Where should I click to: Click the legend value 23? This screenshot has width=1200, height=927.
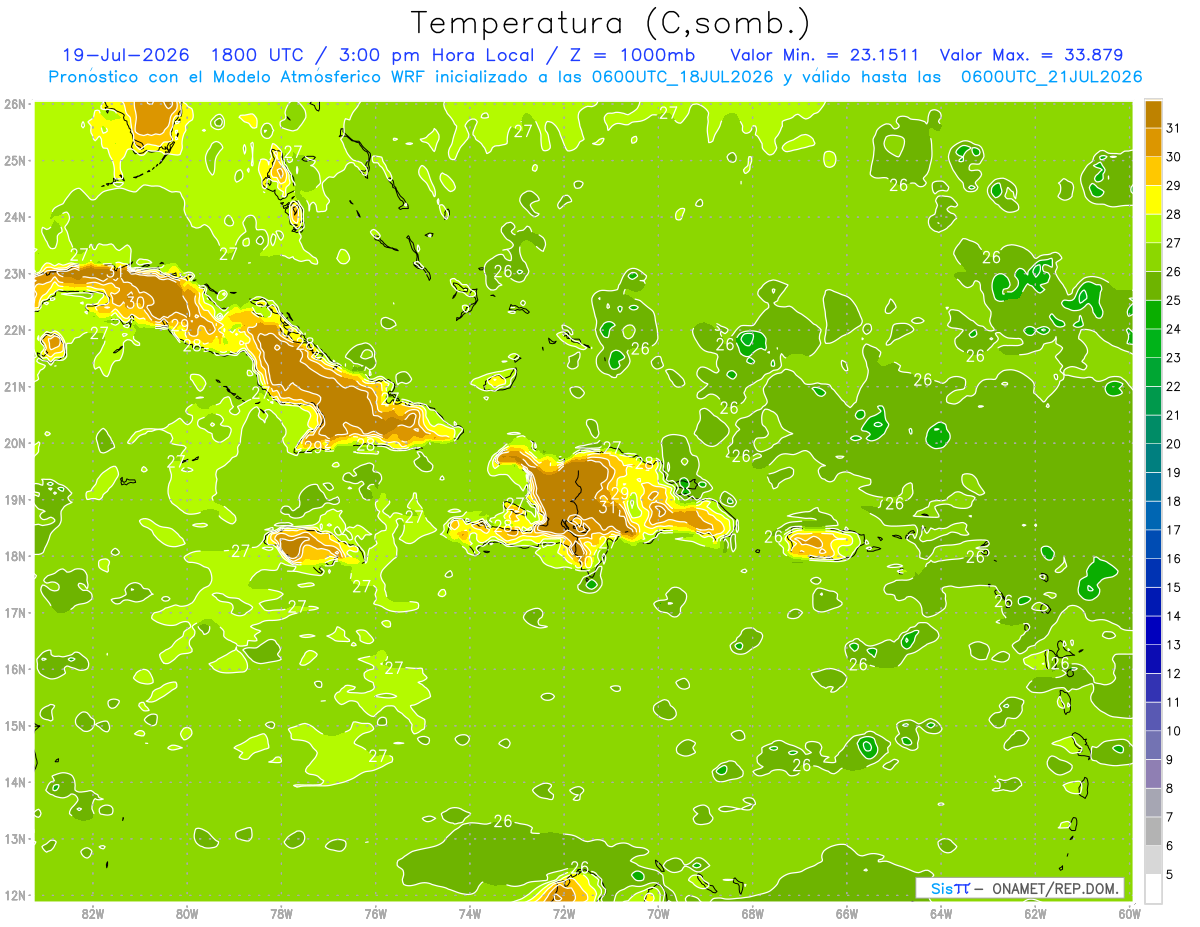pos(1175,358)
